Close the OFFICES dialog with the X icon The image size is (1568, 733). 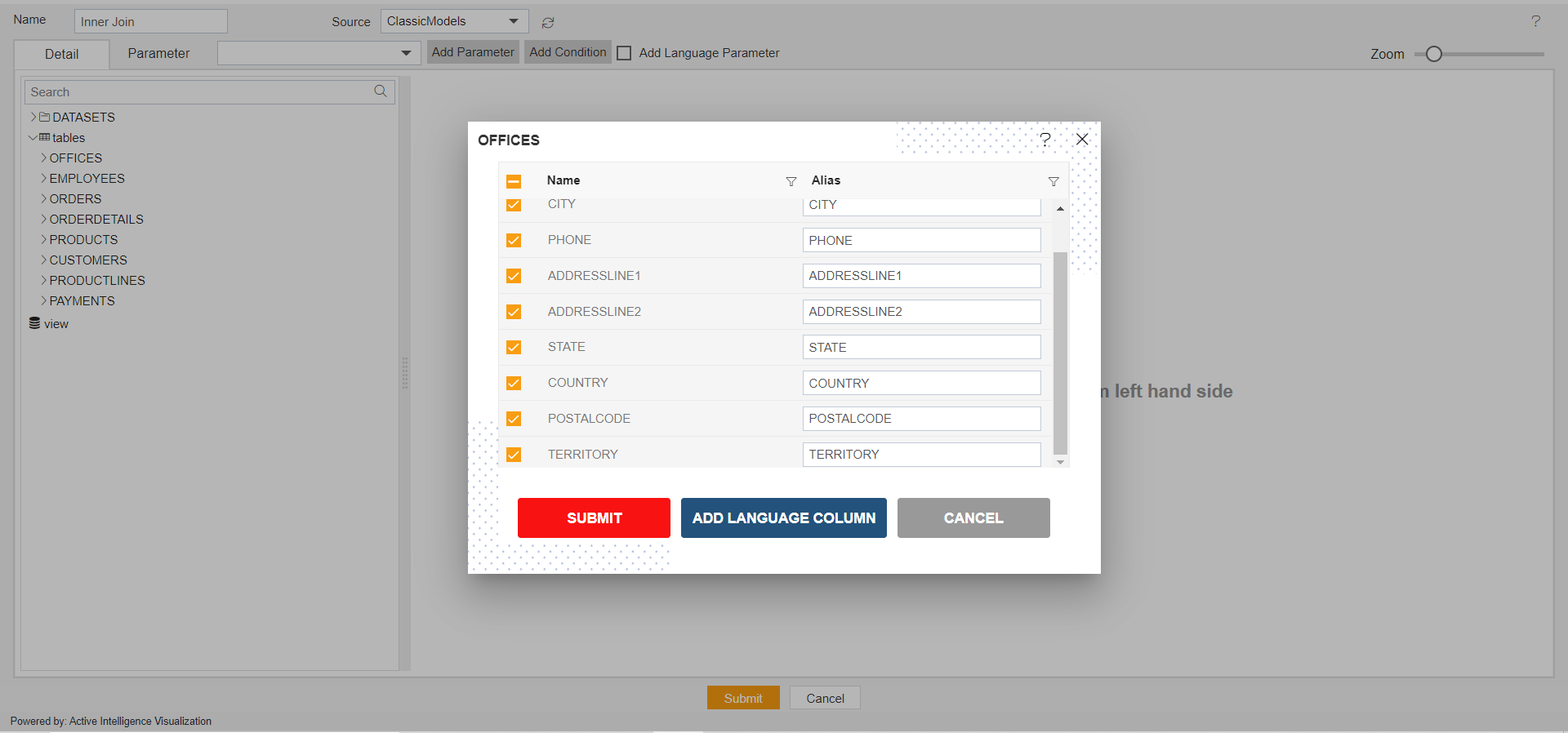[1082, 140]
